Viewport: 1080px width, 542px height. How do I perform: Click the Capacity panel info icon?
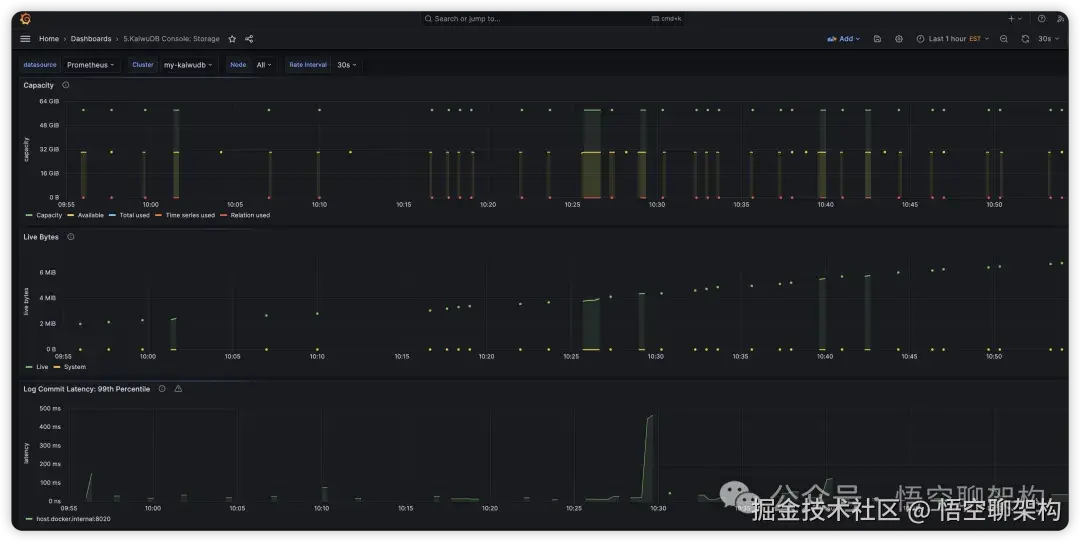[65, 85]
